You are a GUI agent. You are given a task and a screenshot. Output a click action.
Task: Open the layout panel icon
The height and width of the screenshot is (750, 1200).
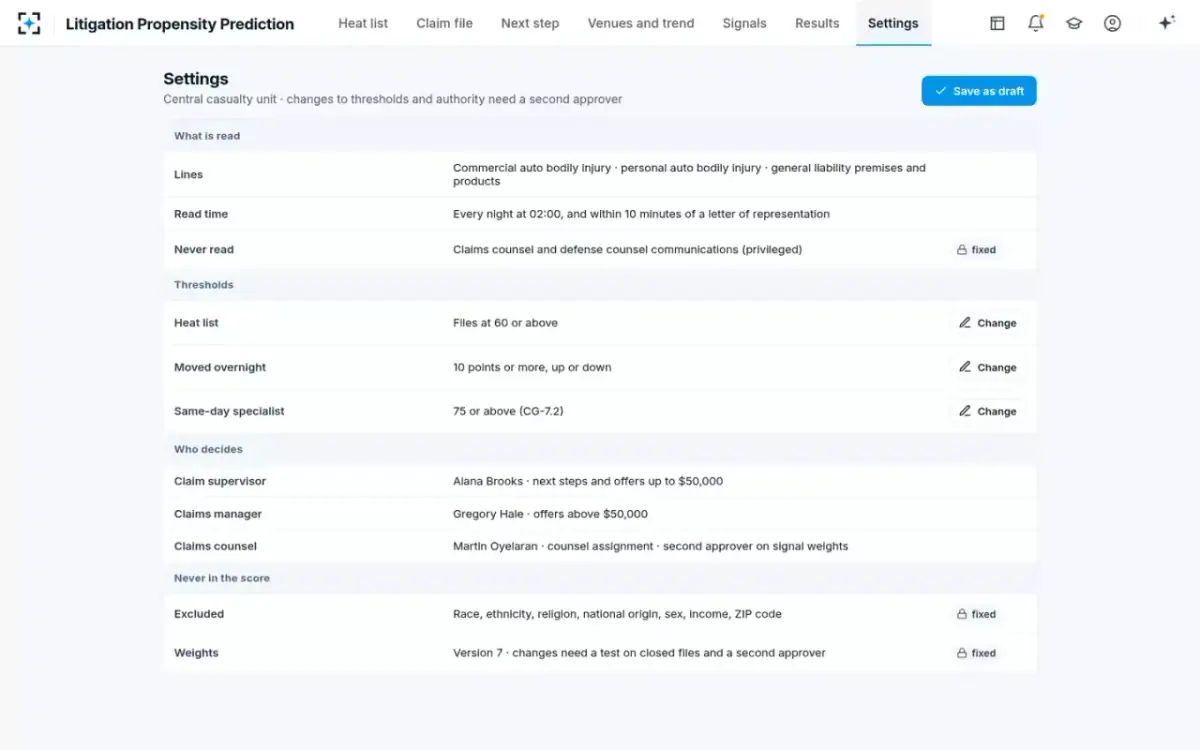(x=997, y=23)
